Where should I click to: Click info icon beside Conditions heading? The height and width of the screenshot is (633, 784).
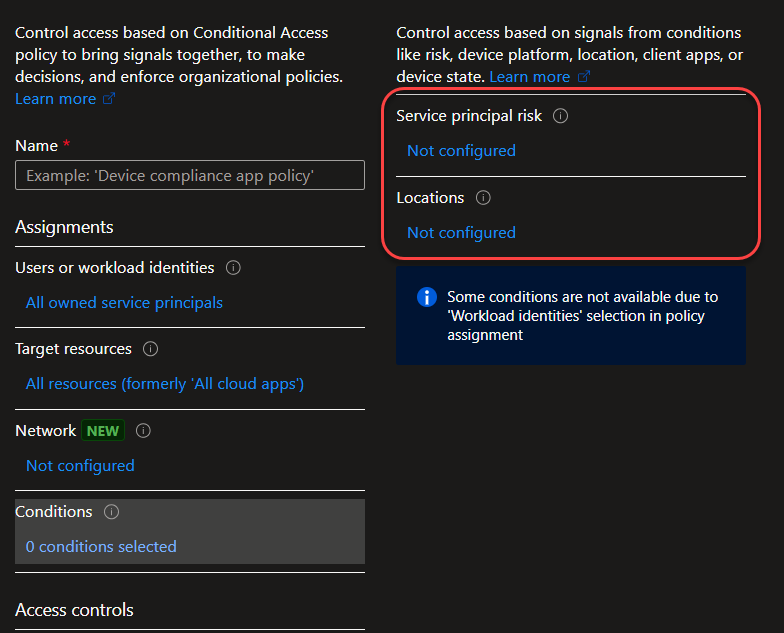tap(111, 512)
